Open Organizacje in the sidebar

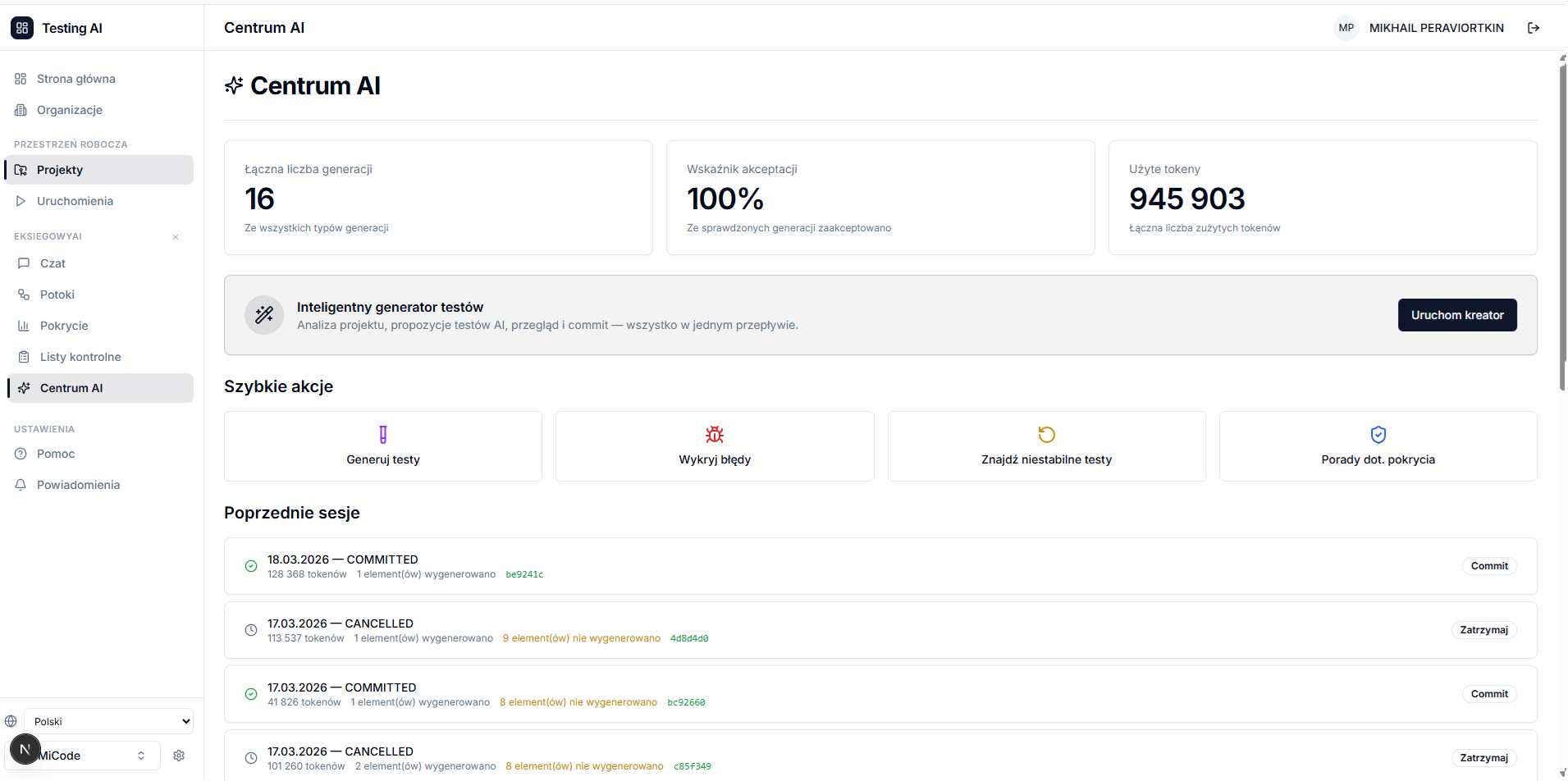tap(100, 110)
